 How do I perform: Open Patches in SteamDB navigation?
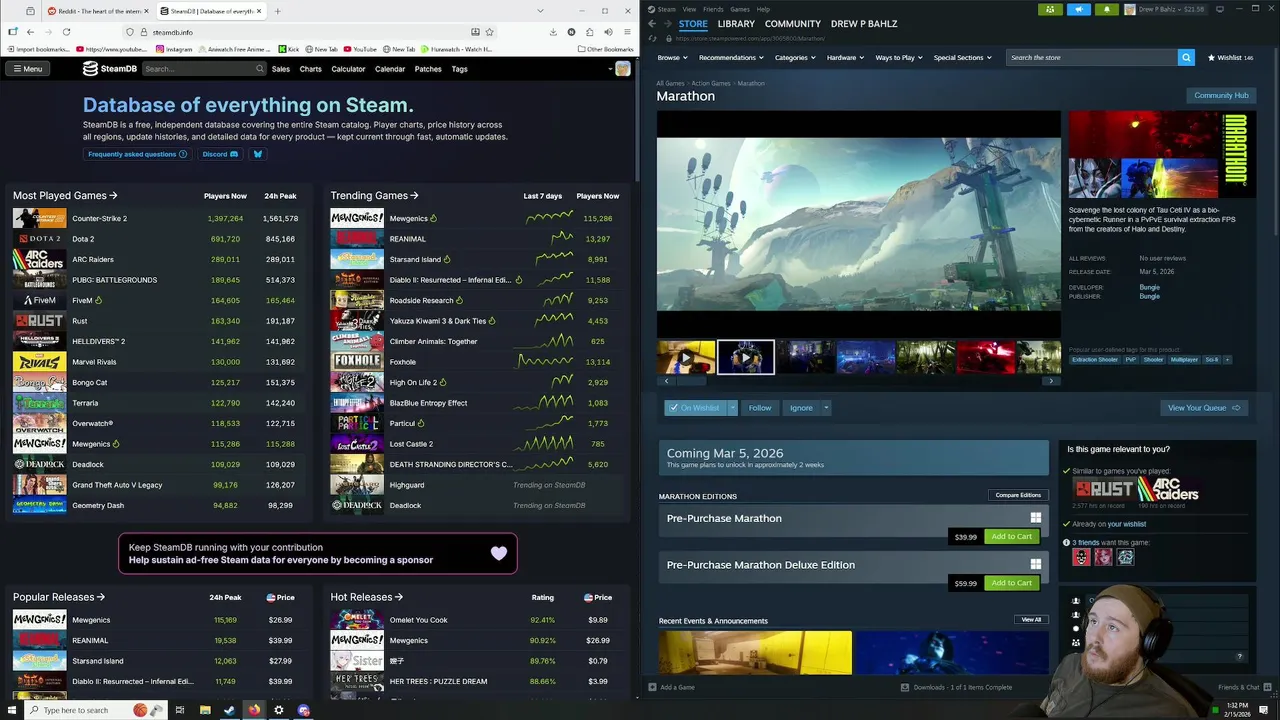(428, 69)
